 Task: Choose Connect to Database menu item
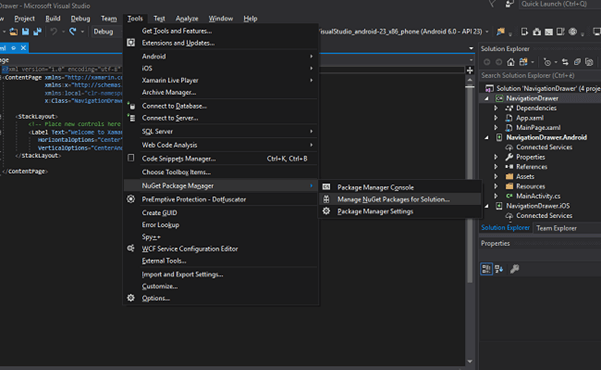(221, 106)
